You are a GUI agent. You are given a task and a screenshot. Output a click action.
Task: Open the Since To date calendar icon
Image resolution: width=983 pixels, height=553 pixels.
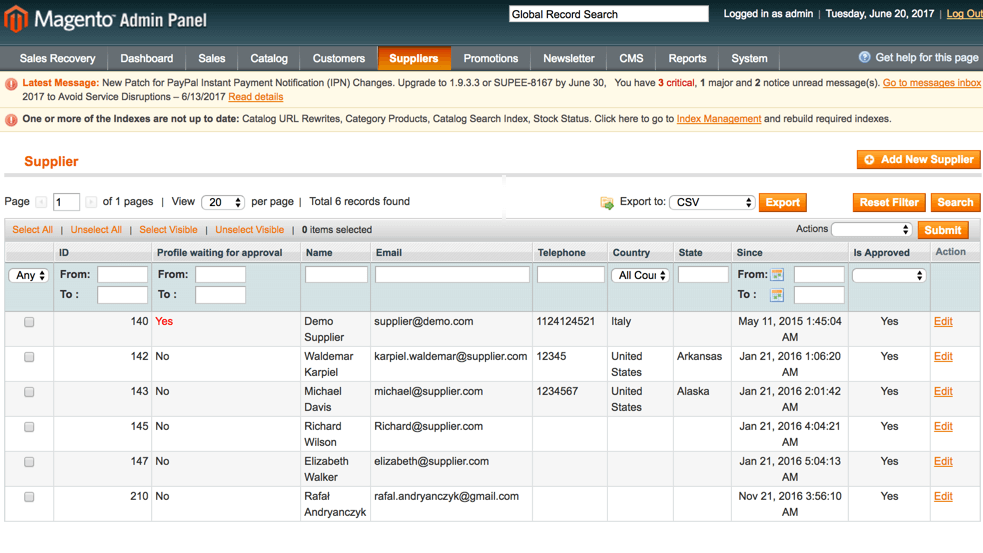click(x=777, y=295)
